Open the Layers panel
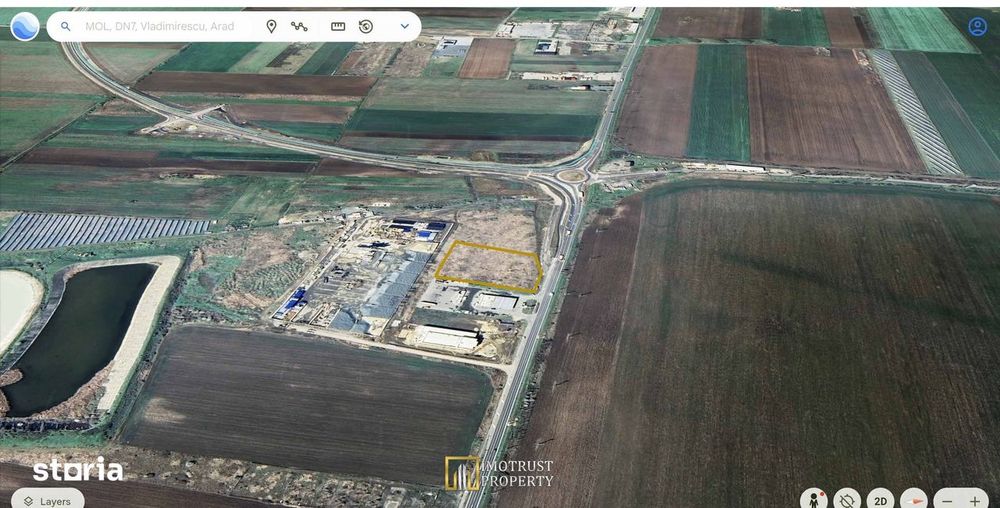Image resolution: width=1000 pixels, height=508 pixels. [x=47, y=500]
